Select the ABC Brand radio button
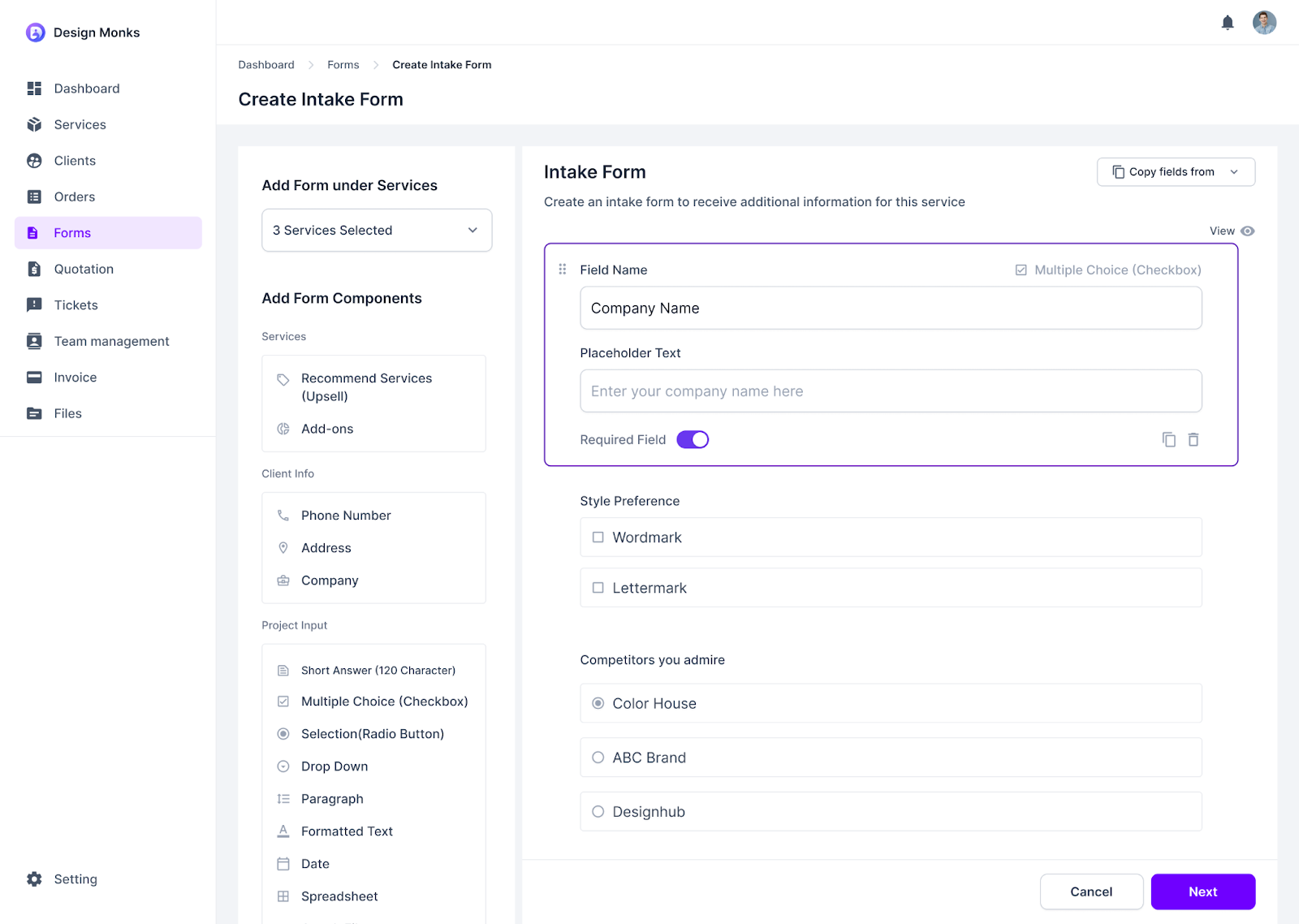 point(598,758)
